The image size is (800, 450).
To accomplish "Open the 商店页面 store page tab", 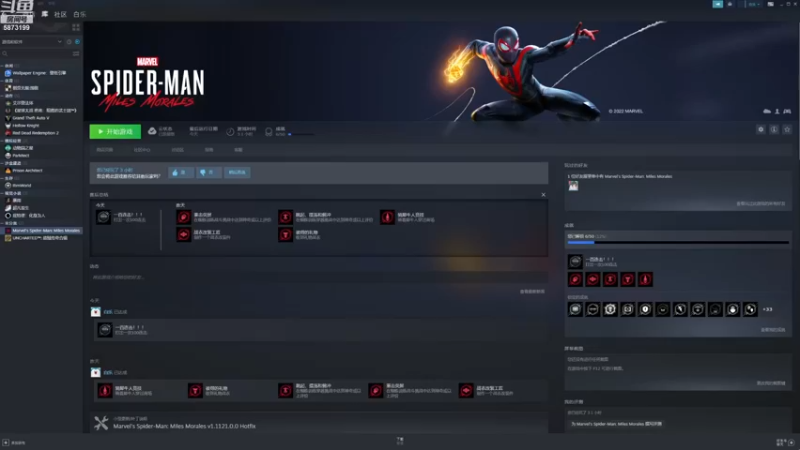I will click(x=105, y=150).
